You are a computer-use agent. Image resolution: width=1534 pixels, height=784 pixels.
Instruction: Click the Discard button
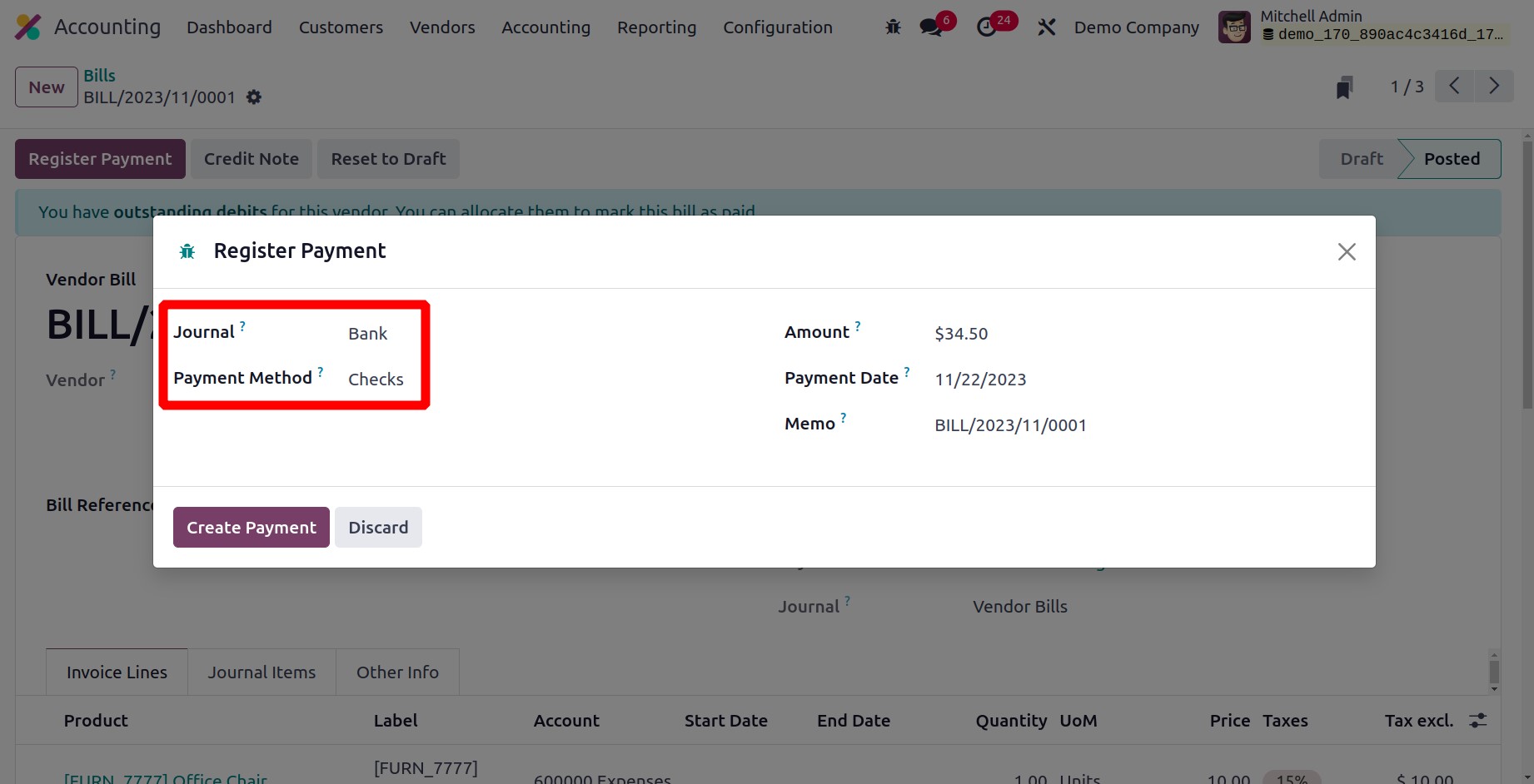[x=378, y=528]
